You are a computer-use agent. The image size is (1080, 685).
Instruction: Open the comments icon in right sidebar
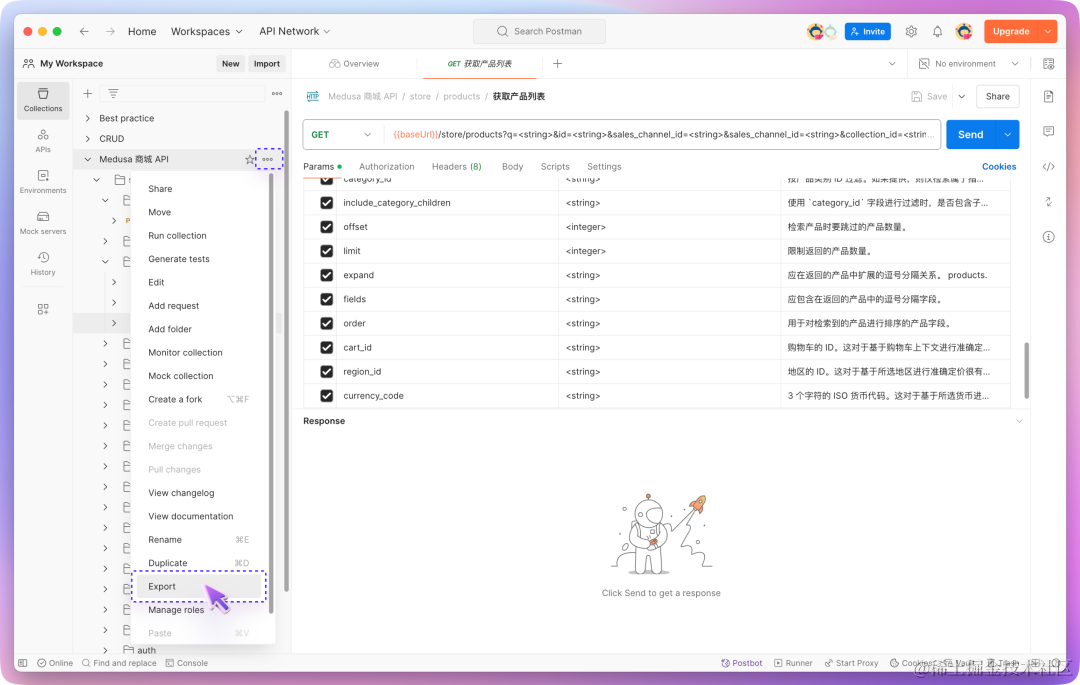pyautogui.click(x=1048, y=131)
